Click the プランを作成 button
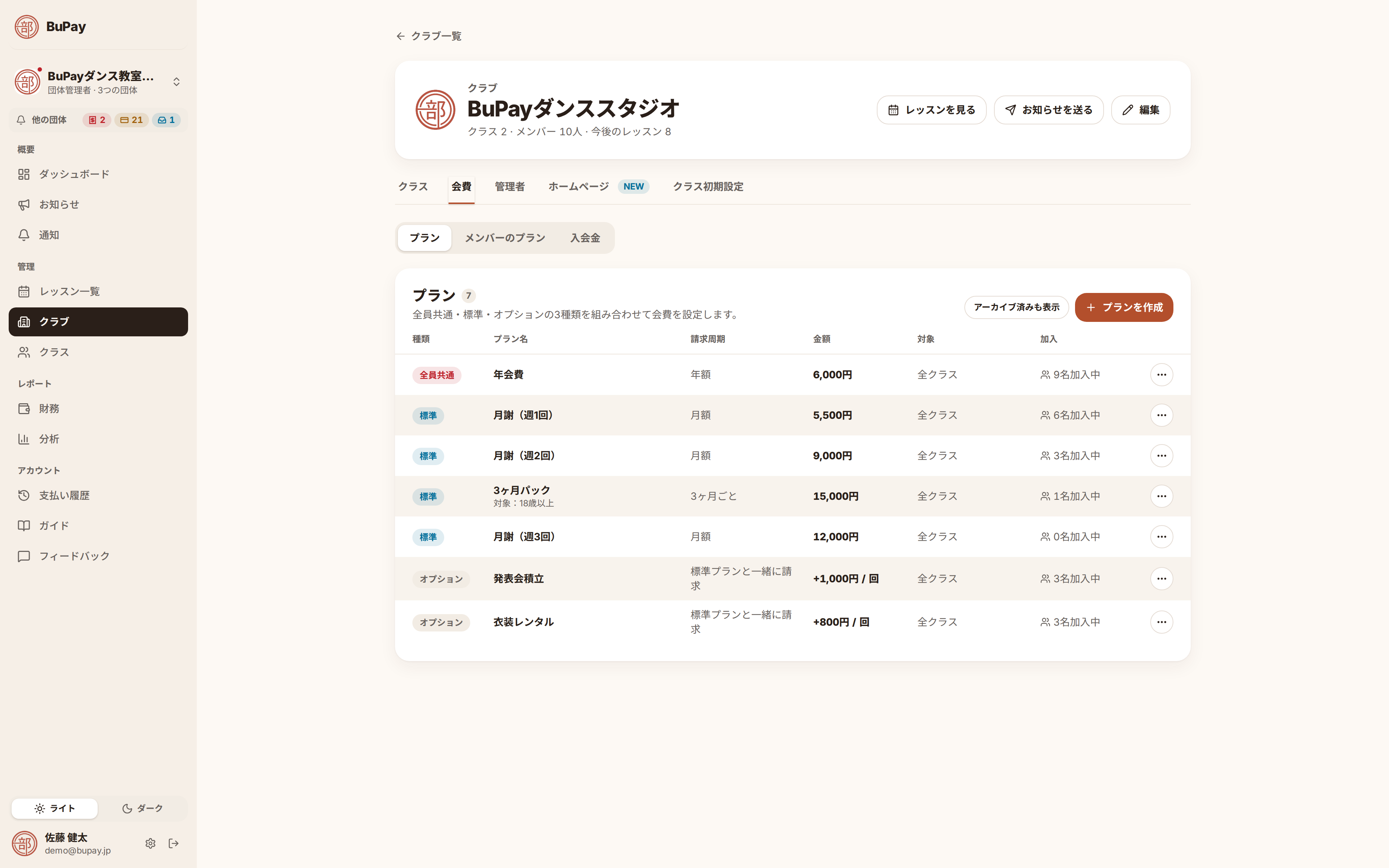The width and height of the screenshot is (1389, 868). point(1124,307)
